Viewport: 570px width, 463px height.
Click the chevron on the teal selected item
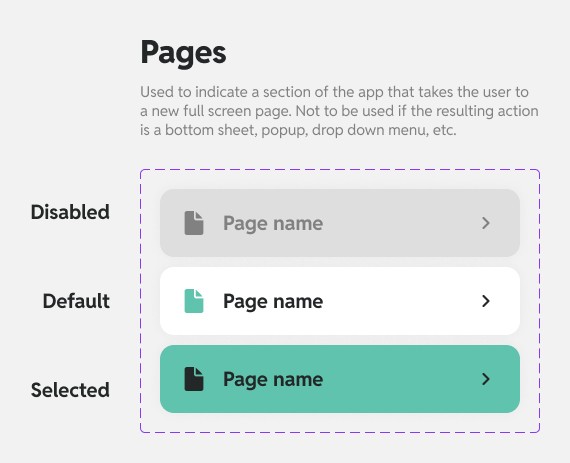point(486,379)
